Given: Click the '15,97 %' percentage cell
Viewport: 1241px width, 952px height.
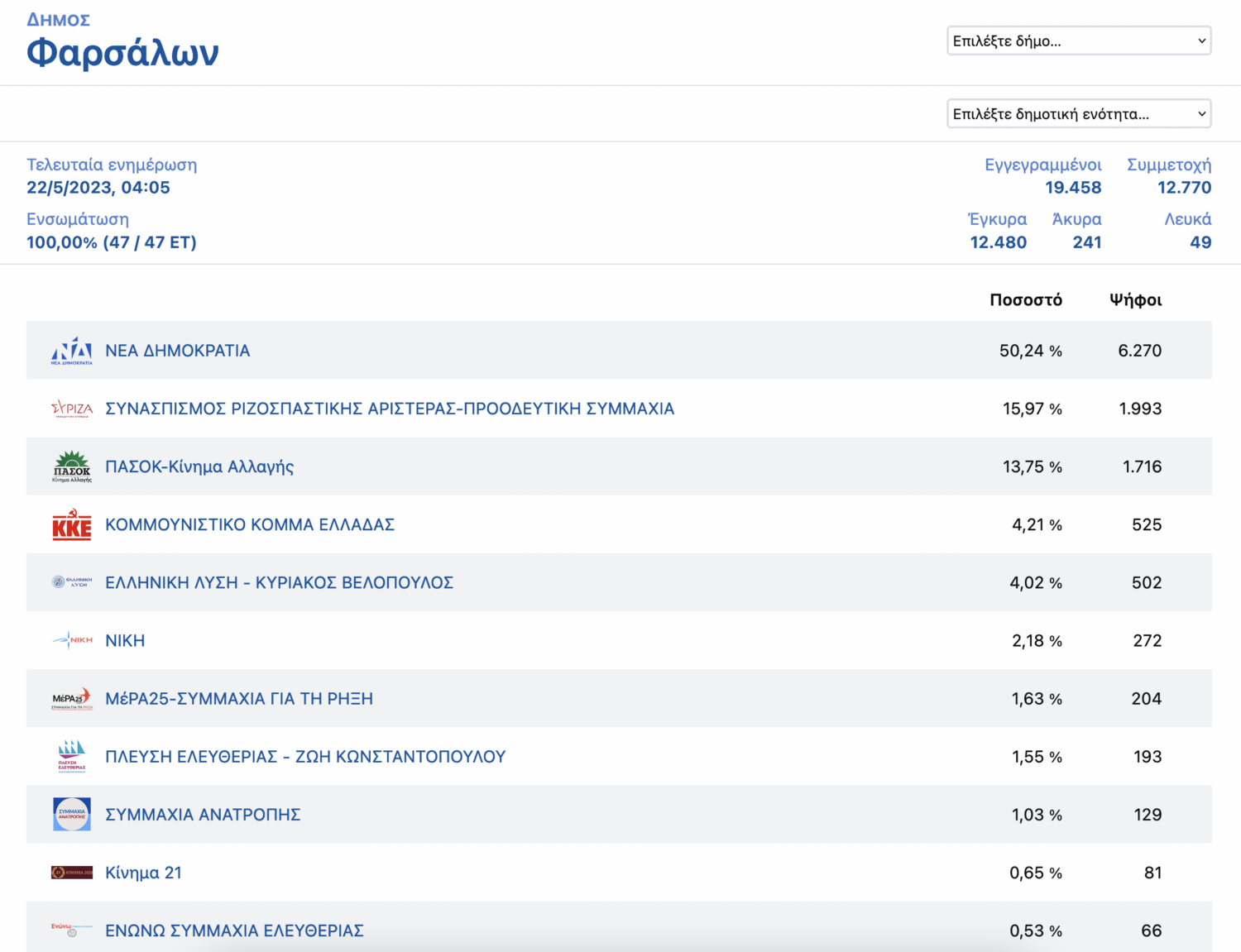Looking at the screenshot, I should tap(1033, 409).
